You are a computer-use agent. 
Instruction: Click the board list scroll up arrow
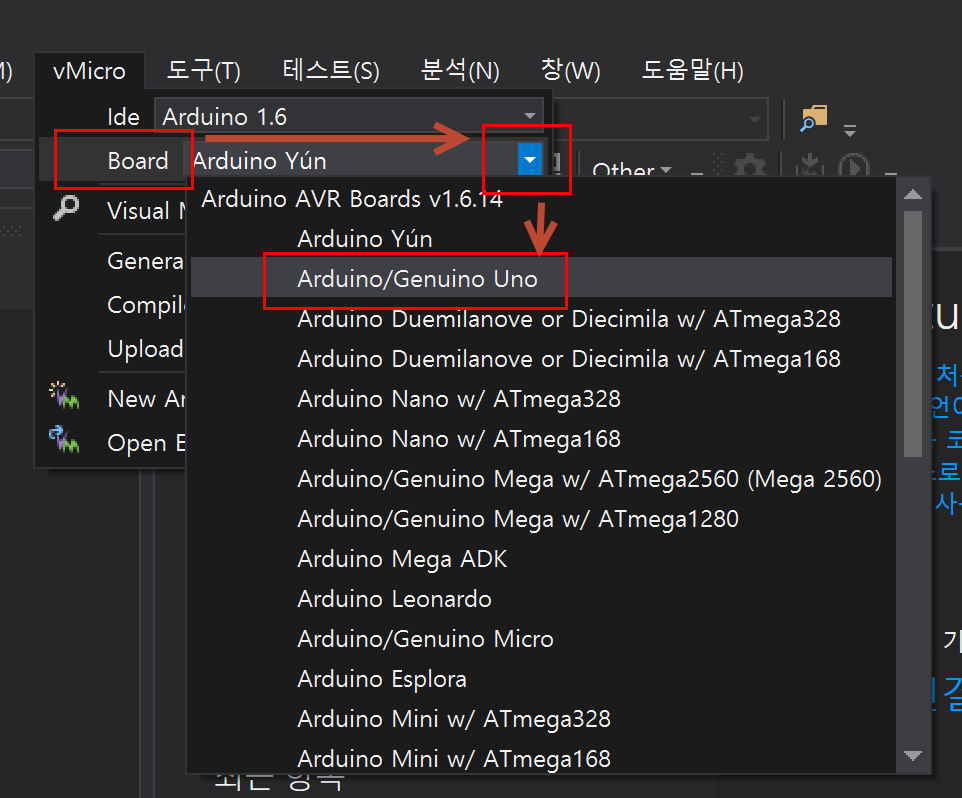point(913,194)
